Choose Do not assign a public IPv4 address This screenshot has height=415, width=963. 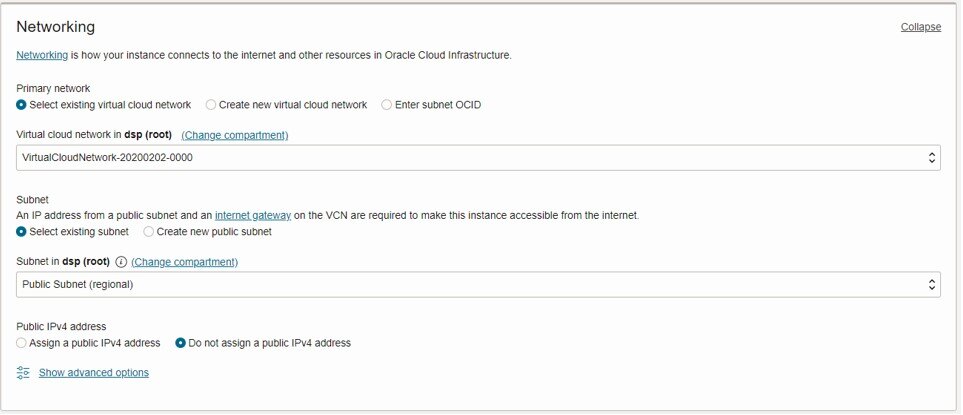click(181, 343)
